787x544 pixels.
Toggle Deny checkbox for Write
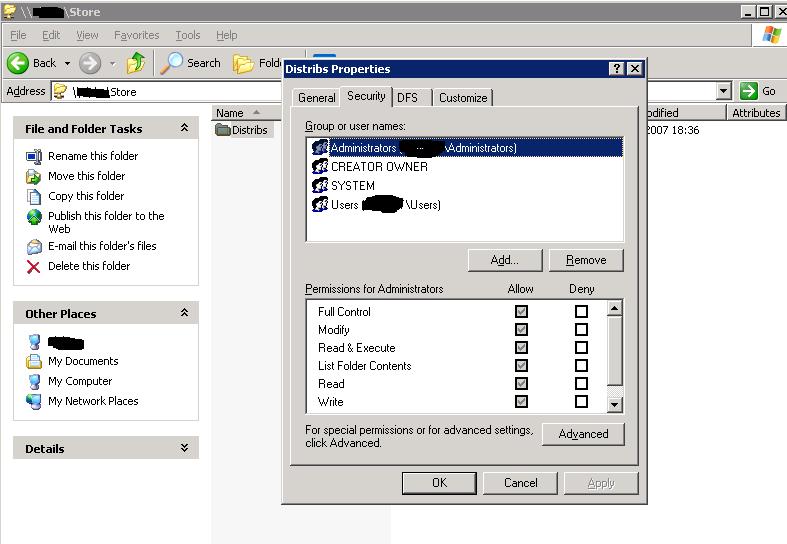(581, 401)
